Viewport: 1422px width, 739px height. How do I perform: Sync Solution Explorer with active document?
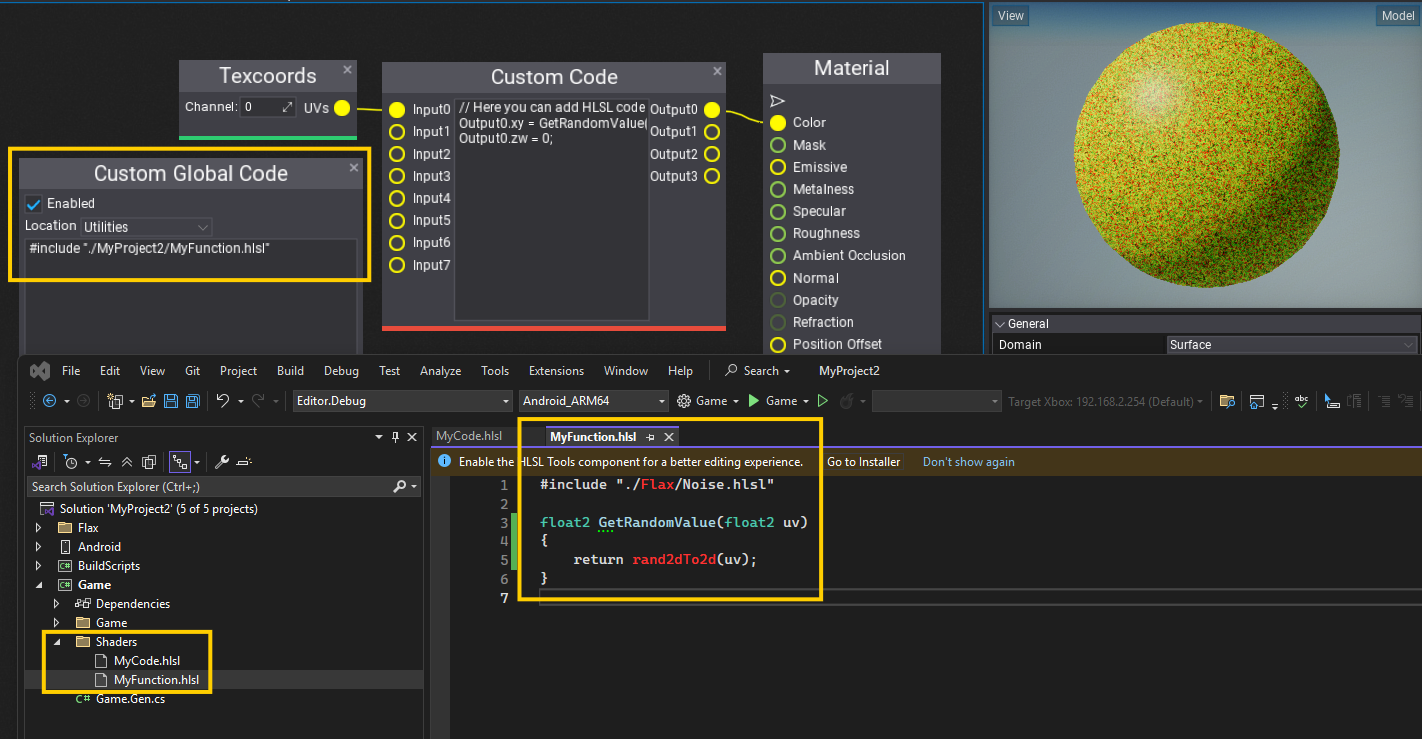(106, 461)
